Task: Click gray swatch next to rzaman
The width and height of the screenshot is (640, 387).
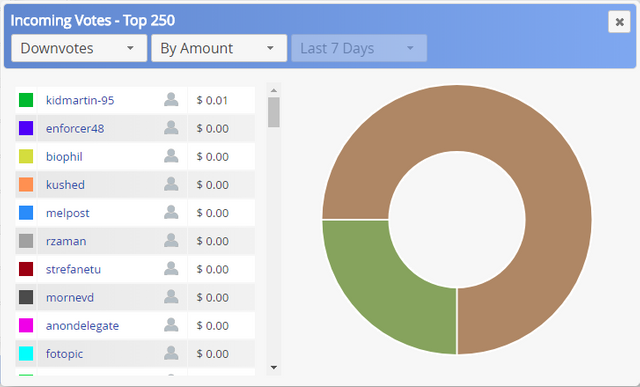Action: point(26,241)
